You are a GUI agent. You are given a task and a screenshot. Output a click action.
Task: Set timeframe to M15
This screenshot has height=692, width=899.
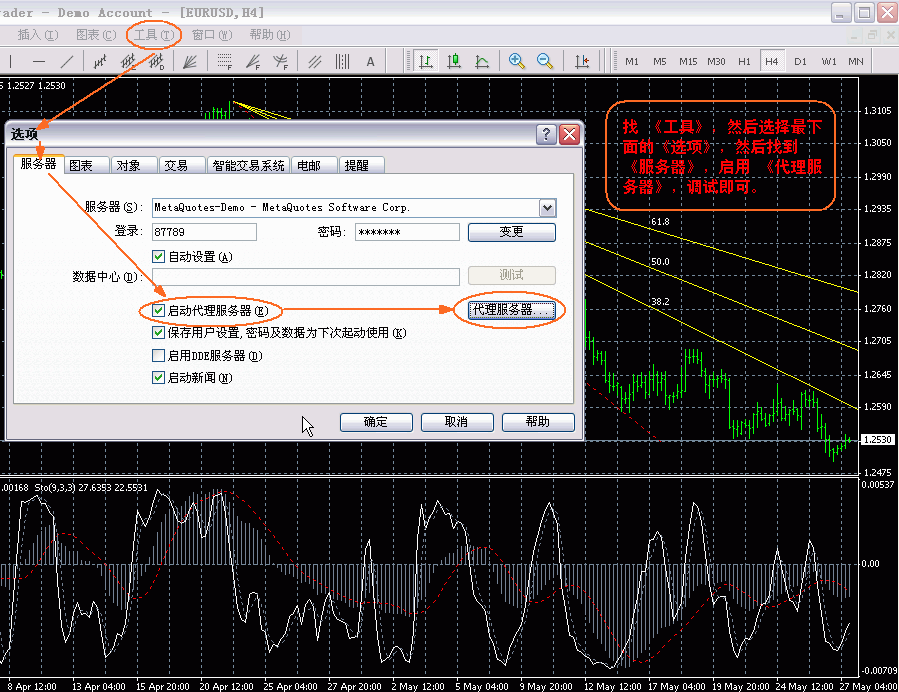tap(688, 61)
